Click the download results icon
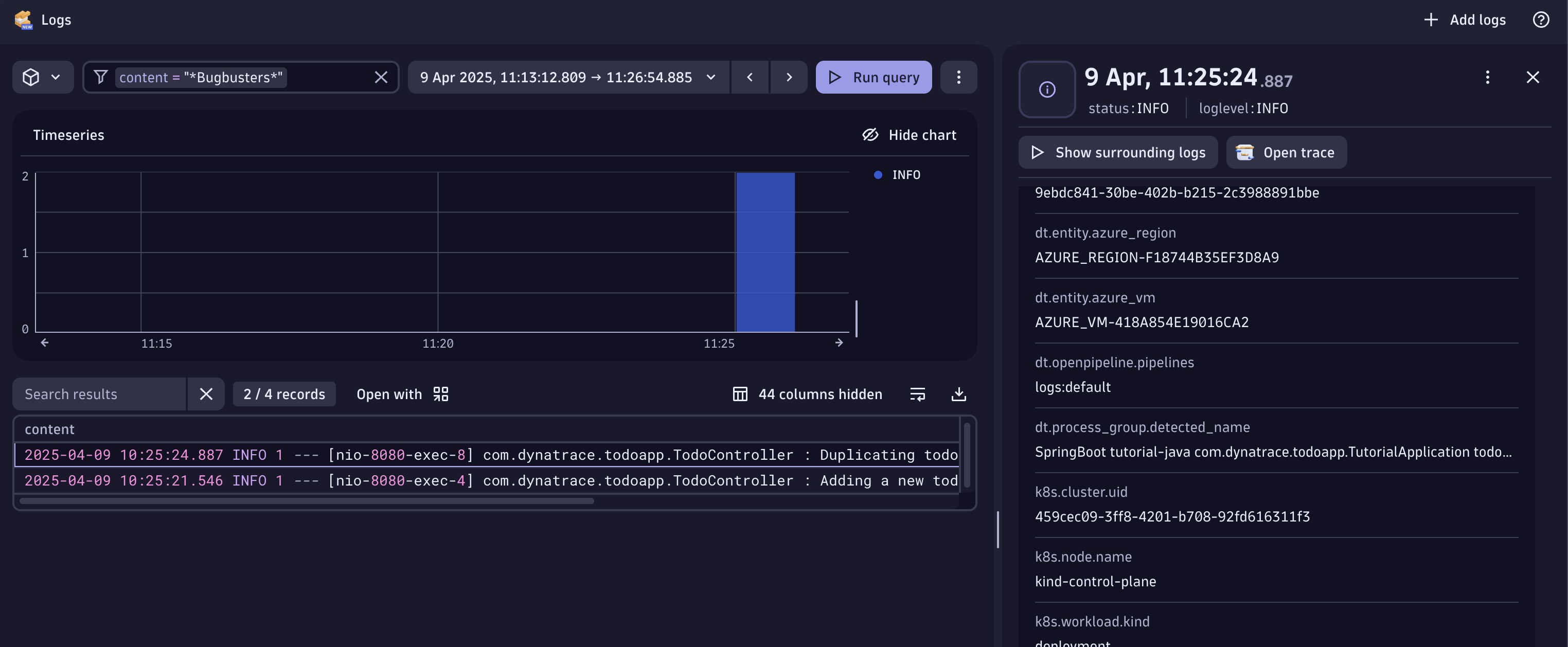This screenshot has height=647, width=1568. pos(958,394)
